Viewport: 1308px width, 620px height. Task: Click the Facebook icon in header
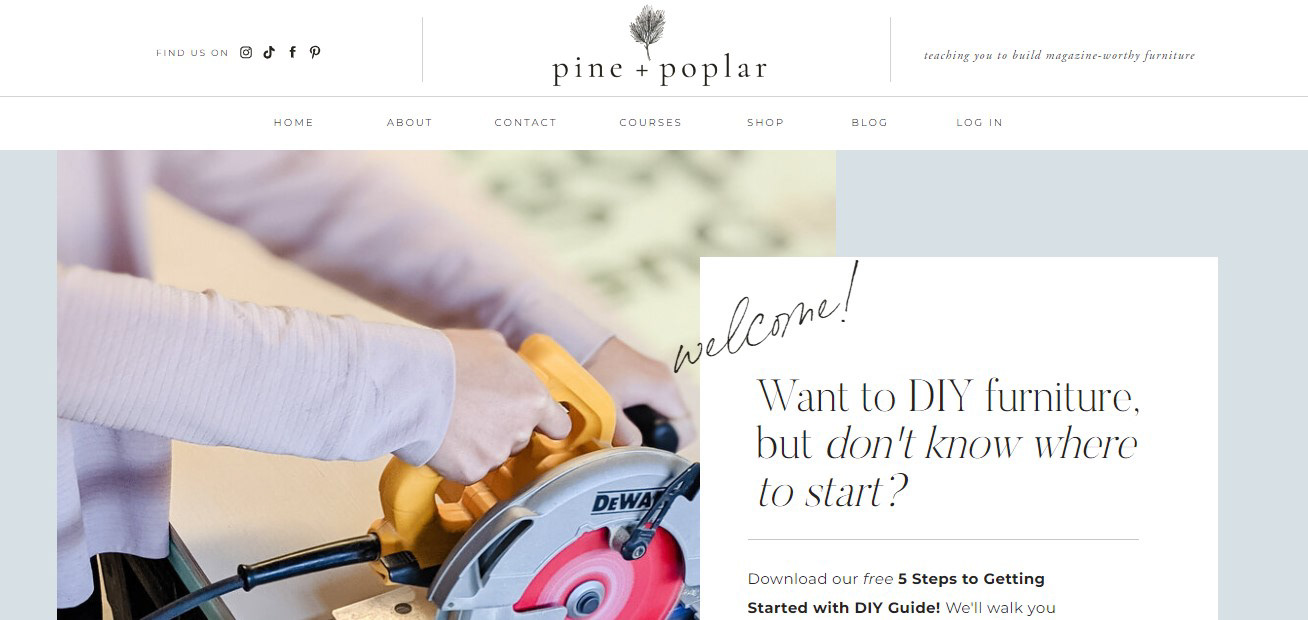coord(292,52)
